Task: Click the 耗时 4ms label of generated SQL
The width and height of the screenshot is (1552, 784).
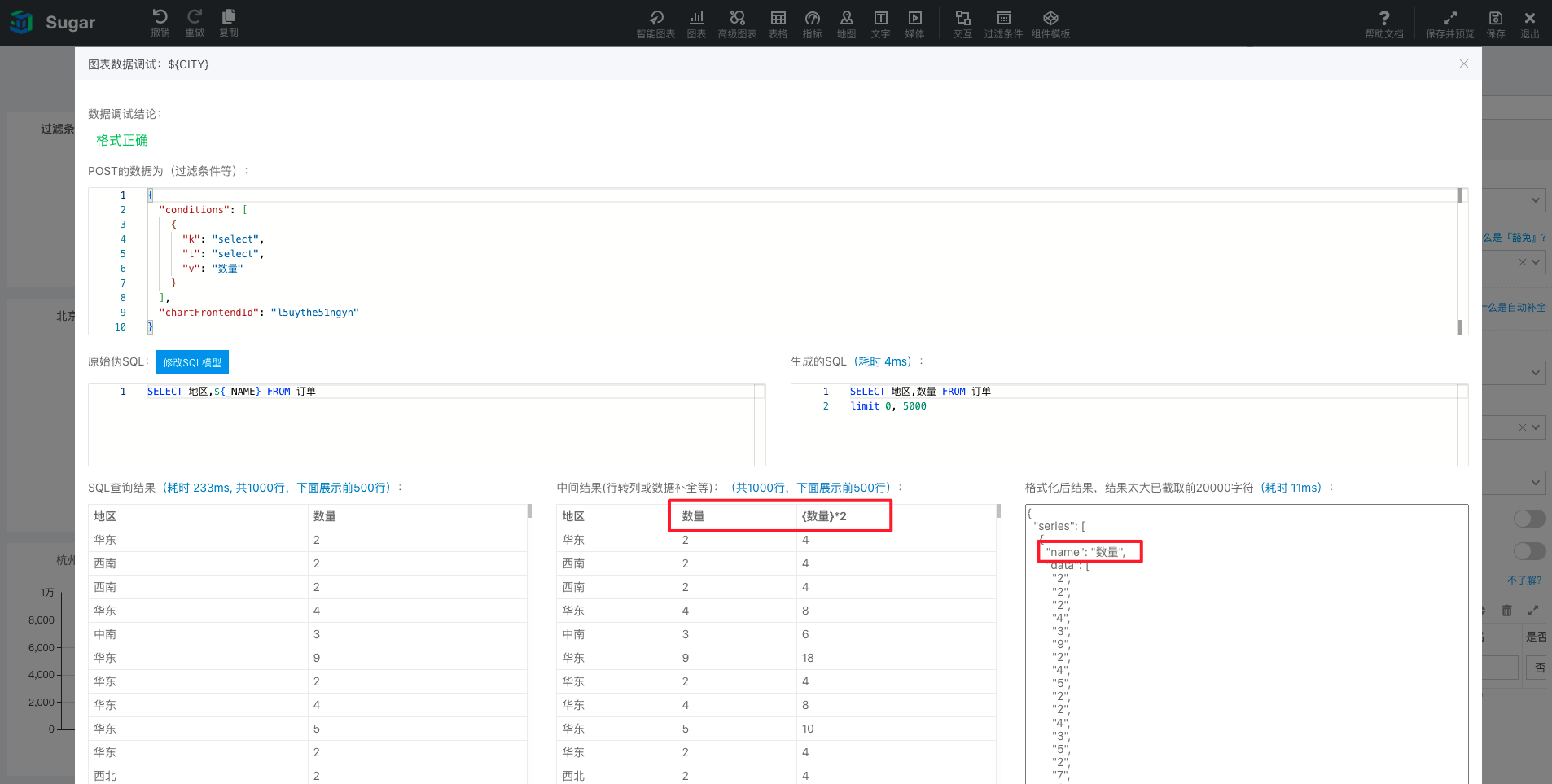Action: click(883, 361)
